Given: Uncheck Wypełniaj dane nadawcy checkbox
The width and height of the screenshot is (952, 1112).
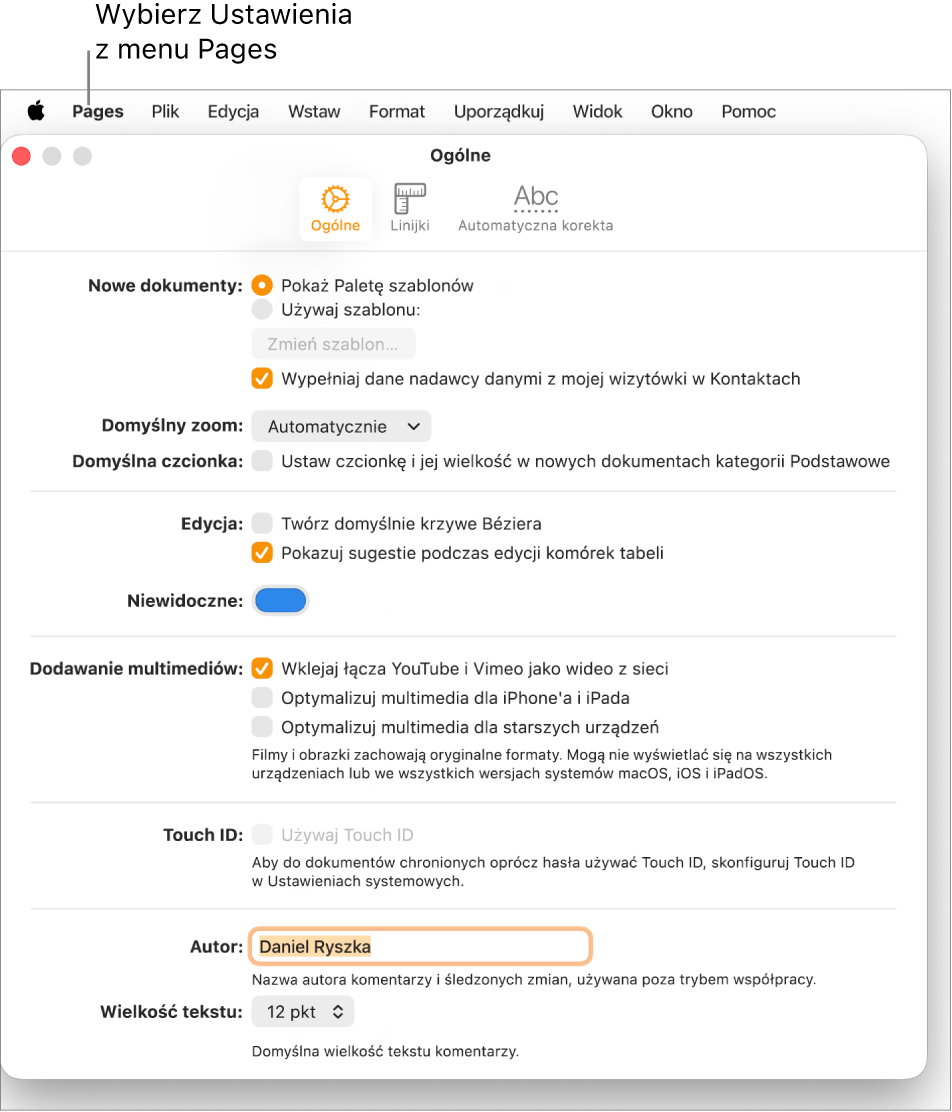Looking at the screenshot, I should 262,379.
